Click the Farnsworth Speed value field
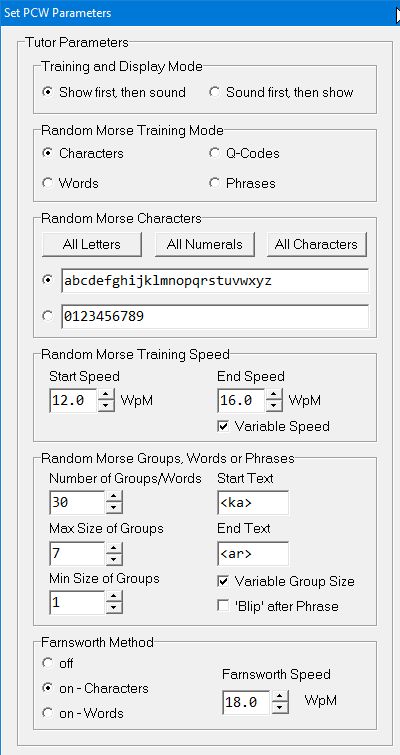Image resolution: width=400 pixels, height=755 pixels. [246, 702]
